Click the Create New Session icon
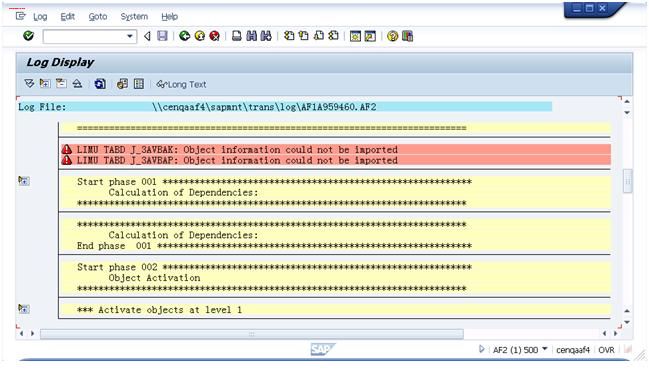 point(355,36)
